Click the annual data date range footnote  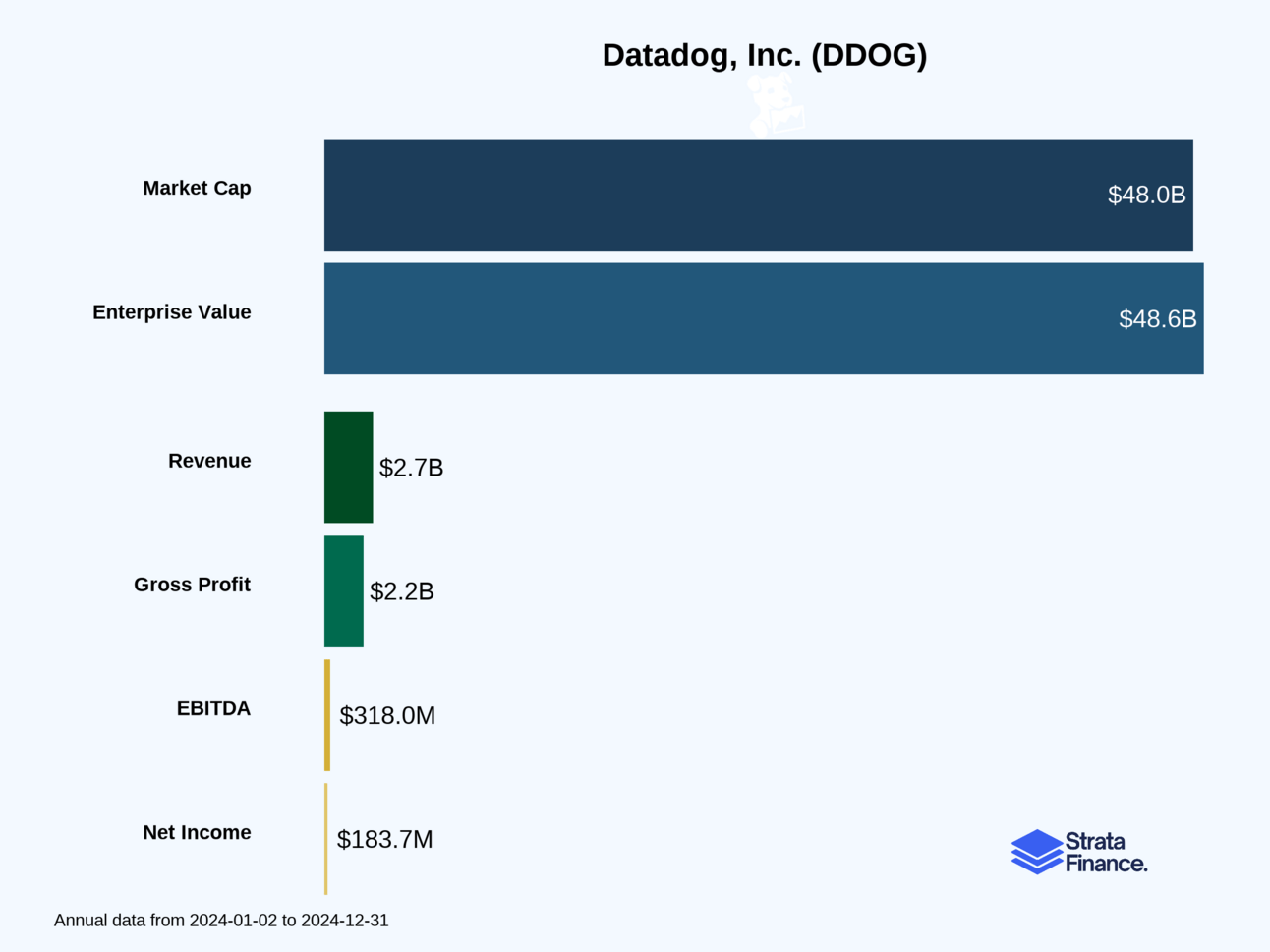(x=221, y=921)
